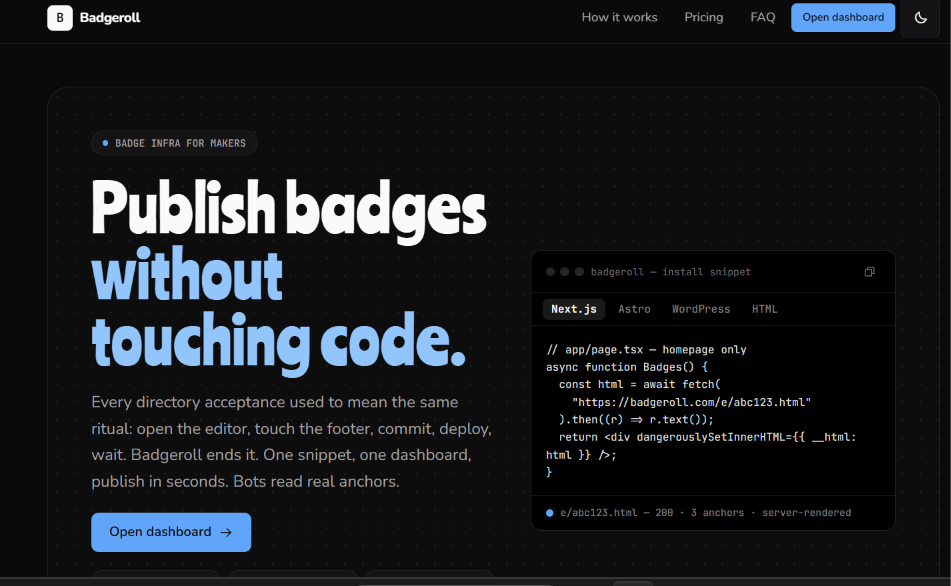Image resolution: width=951 pixels, height=586 pixels.
Task: Switch to the HTML snippet tab
Action: pyautogui.click(x=764, y=309)
